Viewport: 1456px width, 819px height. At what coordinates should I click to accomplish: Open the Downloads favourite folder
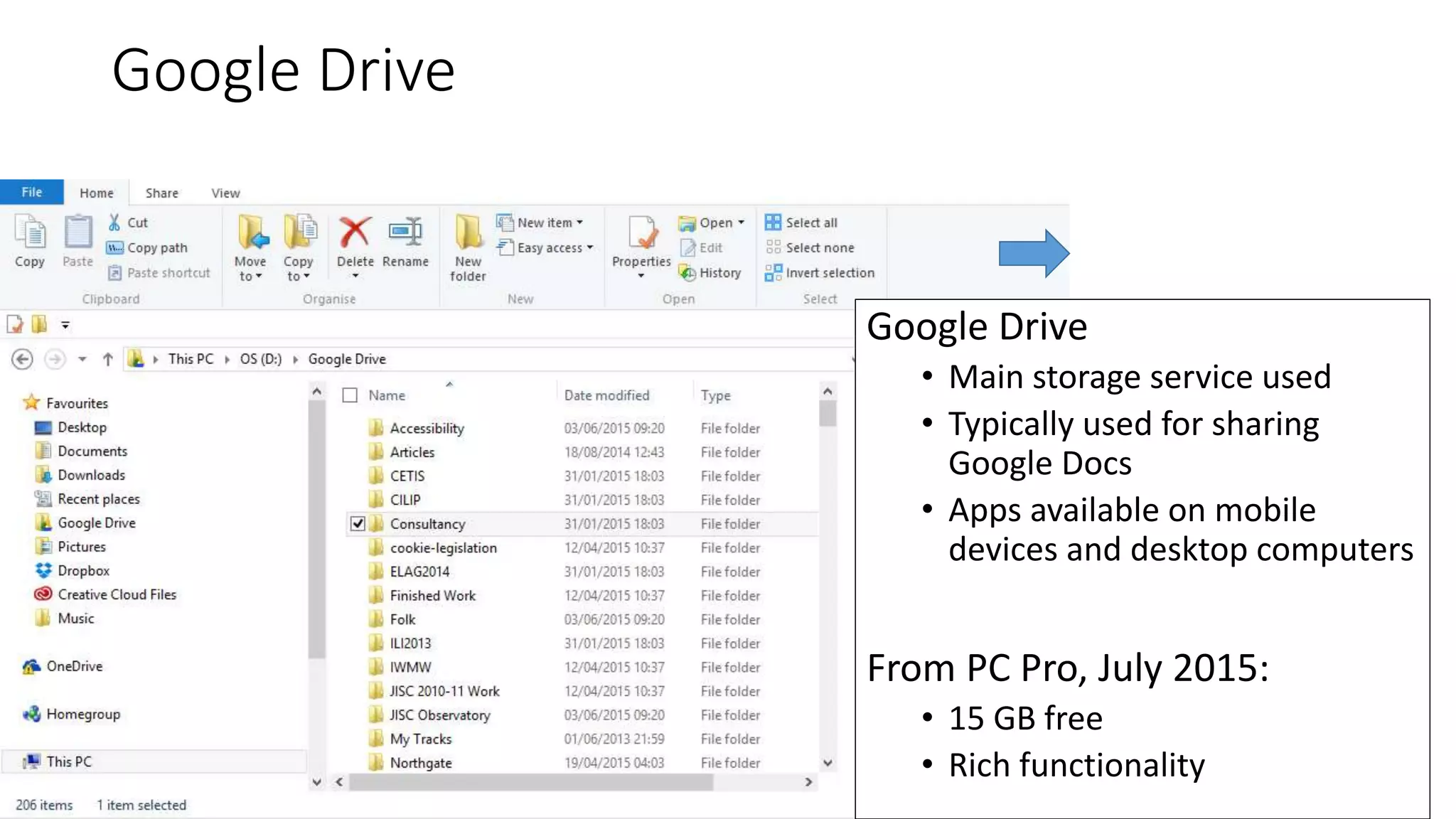pyautogui.click(x=80, y=475)
